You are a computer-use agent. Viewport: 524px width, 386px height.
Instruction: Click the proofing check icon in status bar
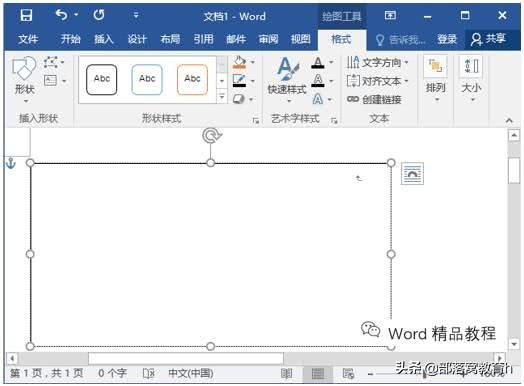[148, 374]
